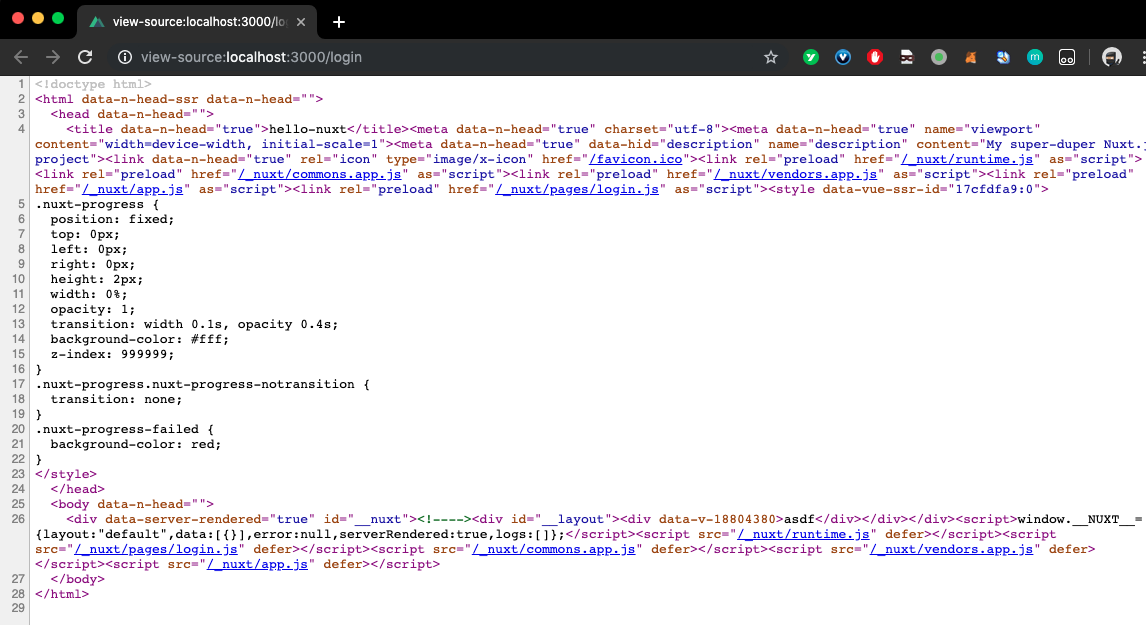1146x625 pixels.
Task: Open the blue V extension
Action: (843, 57)
